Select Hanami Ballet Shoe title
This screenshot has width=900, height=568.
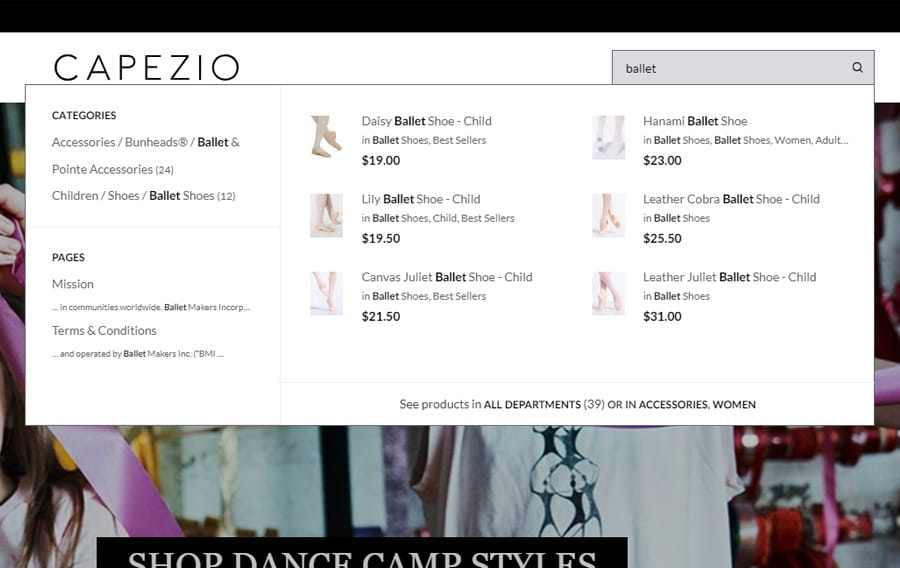[x=695, y=121]
